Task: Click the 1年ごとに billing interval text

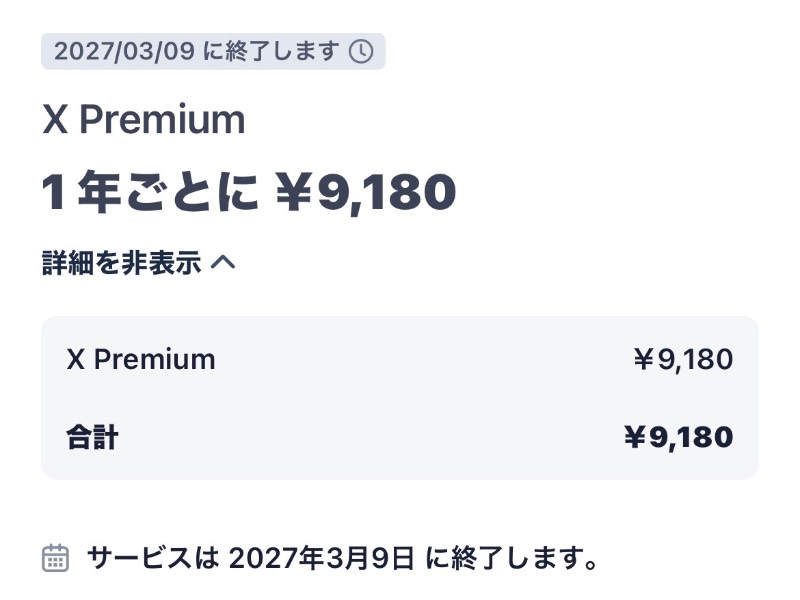Action: [151, 192]
